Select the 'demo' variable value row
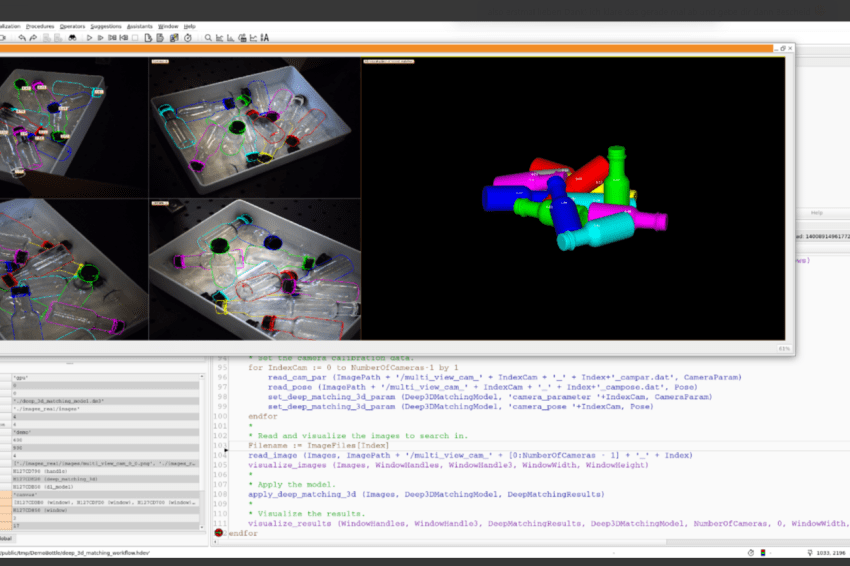 [106, 432]
